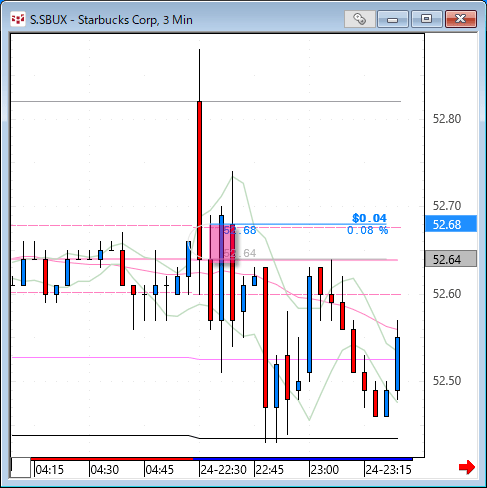Screen dimensions: 487x488
Task: Click the 52.50 price scale label
Action: (x=447, y=380)
